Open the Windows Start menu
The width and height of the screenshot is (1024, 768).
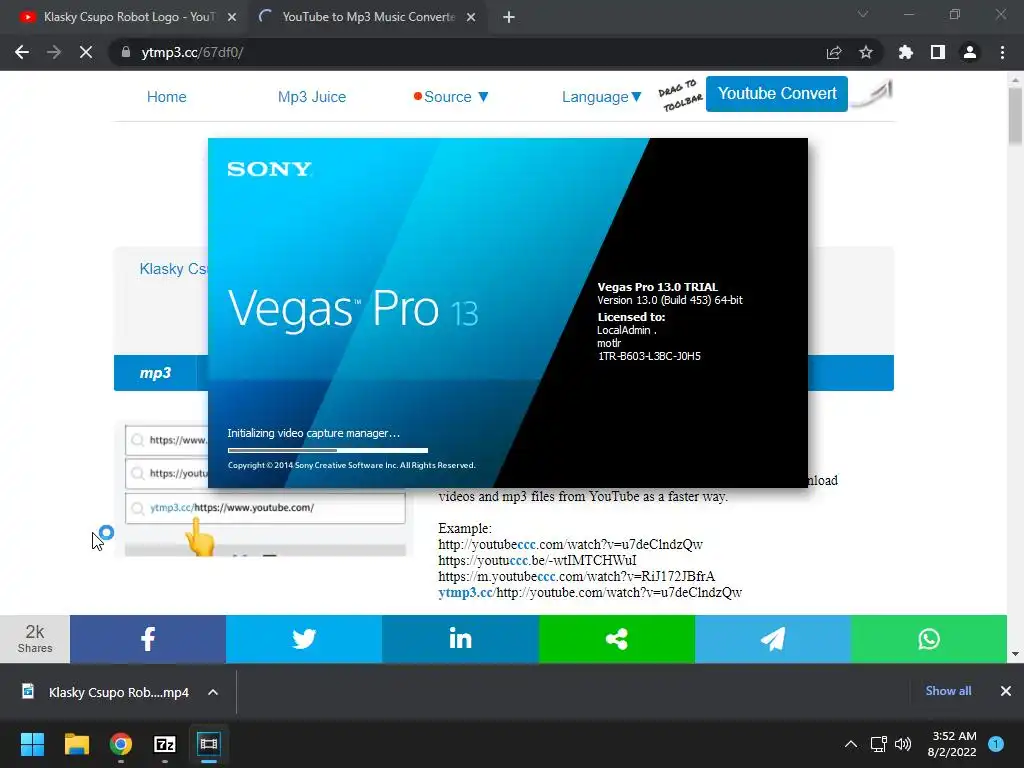[x=32, y=744]
